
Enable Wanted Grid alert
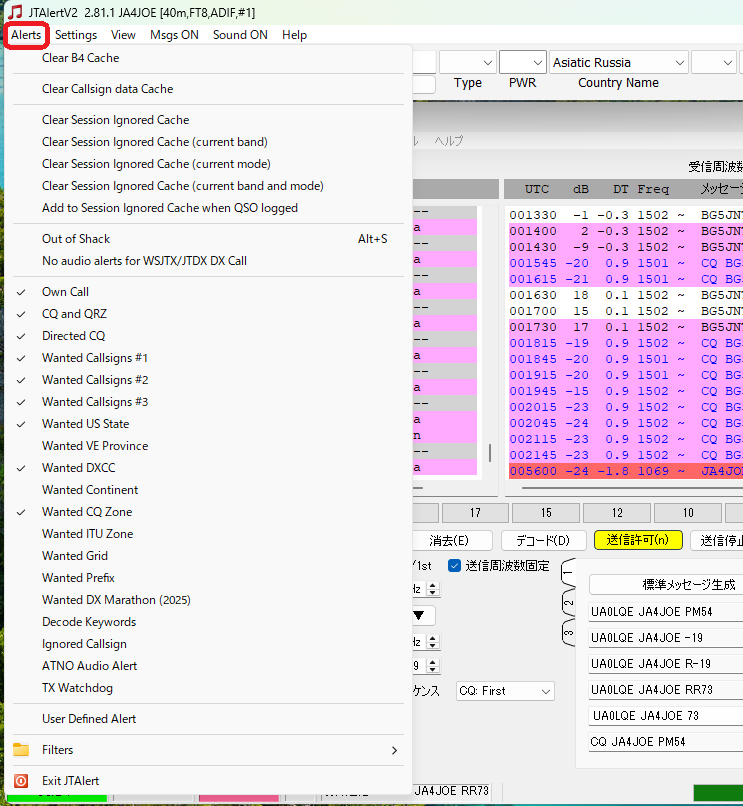pos(208,556)
